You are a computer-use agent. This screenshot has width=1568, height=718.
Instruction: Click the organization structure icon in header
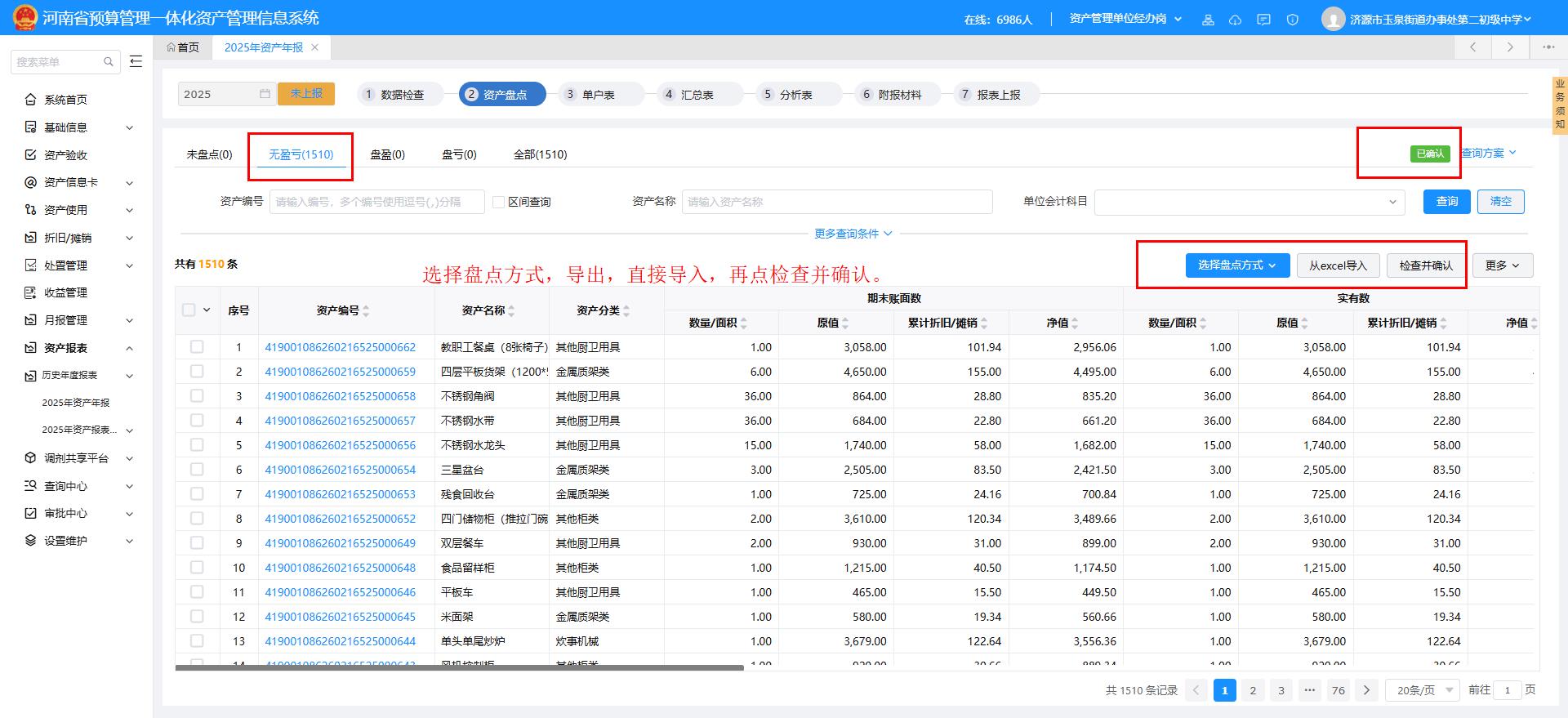[1208, 20]
